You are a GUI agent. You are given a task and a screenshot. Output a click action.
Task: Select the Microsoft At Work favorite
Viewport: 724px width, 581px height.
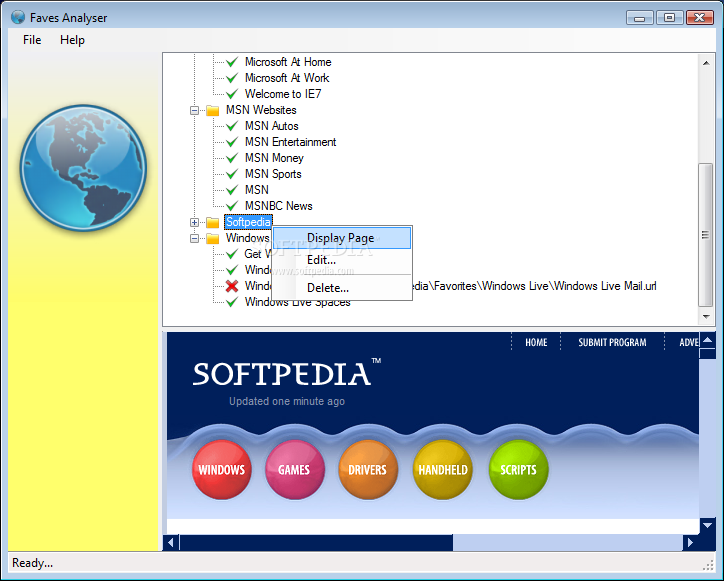(x=287, y=78)
